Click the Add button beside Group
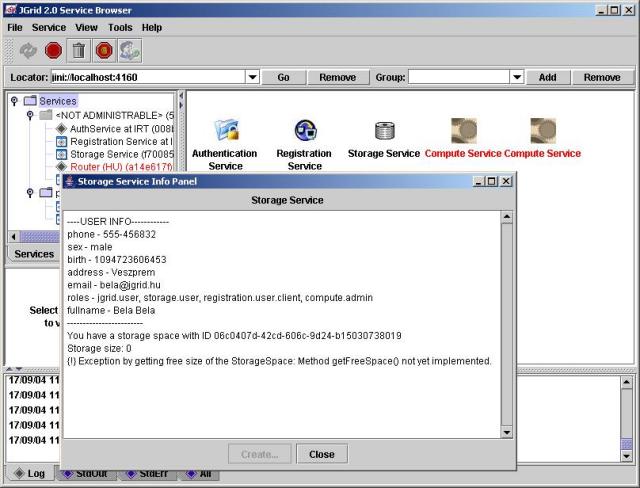The width and height of the screenshot is (640, 488). click(548, 77)
